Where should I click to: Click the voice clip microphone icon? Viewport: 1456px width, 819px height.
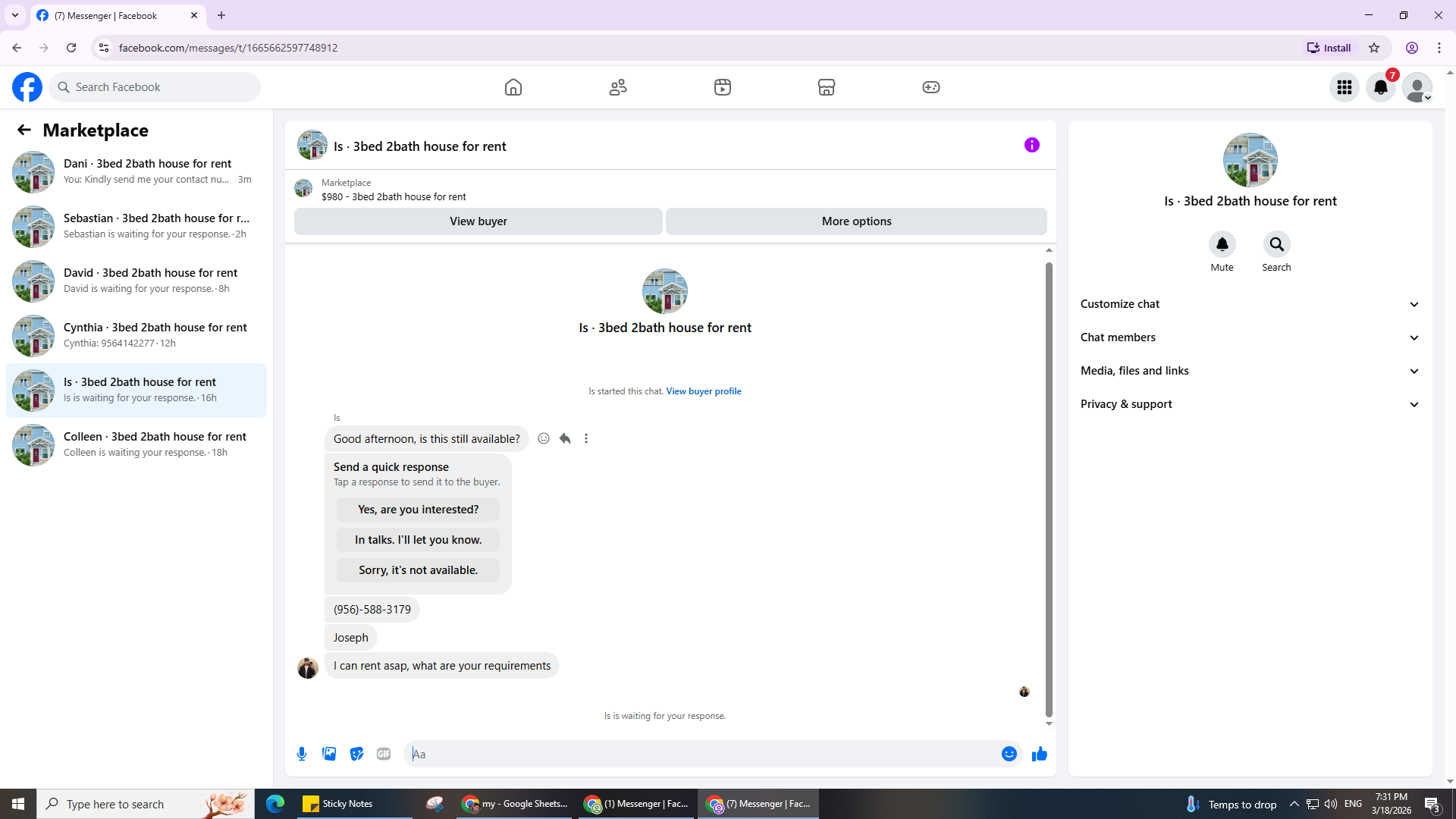point(302,754)
